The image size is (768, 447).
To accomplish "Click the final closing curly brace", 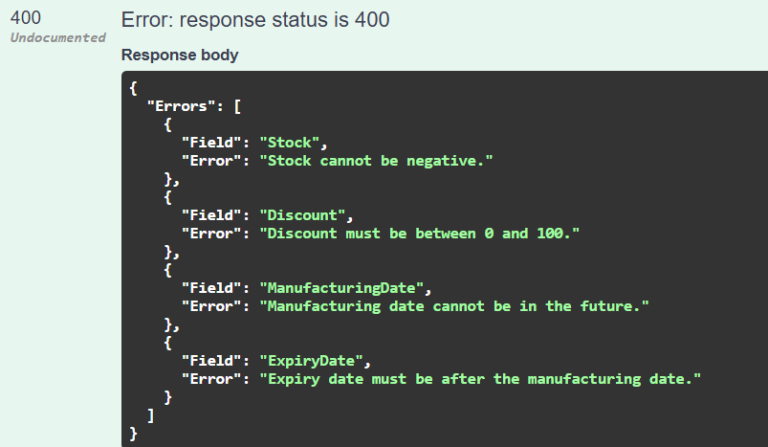I will tap(133, 434).
